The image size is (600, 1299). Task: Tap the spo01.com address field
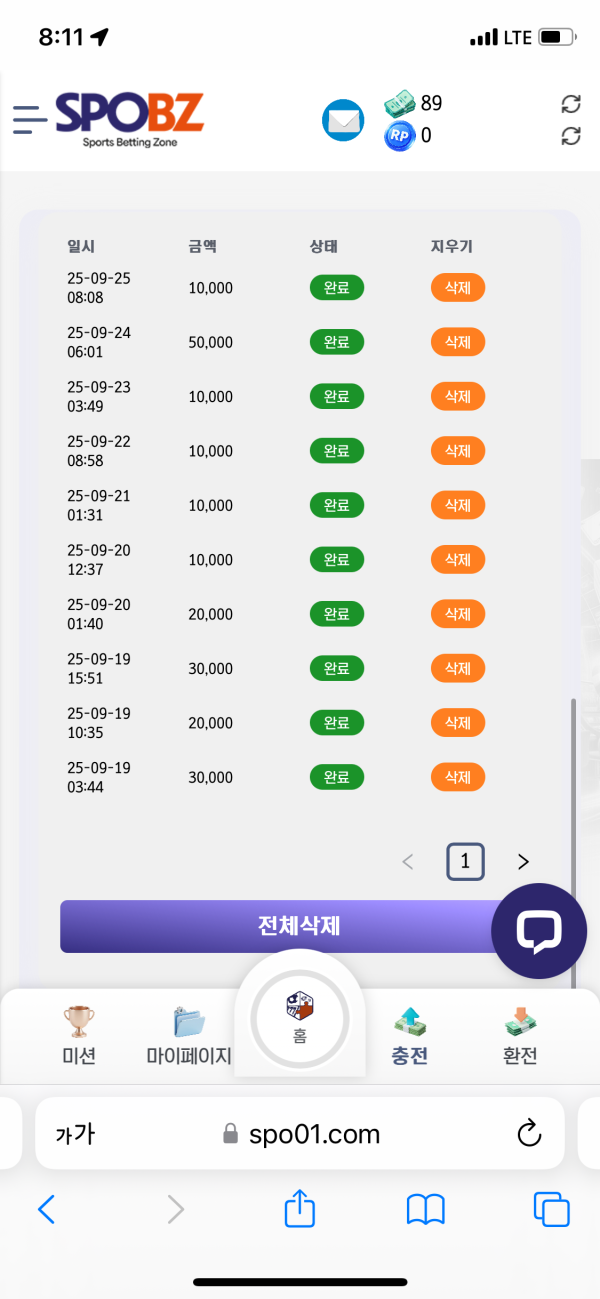(x=300, y=1134)
